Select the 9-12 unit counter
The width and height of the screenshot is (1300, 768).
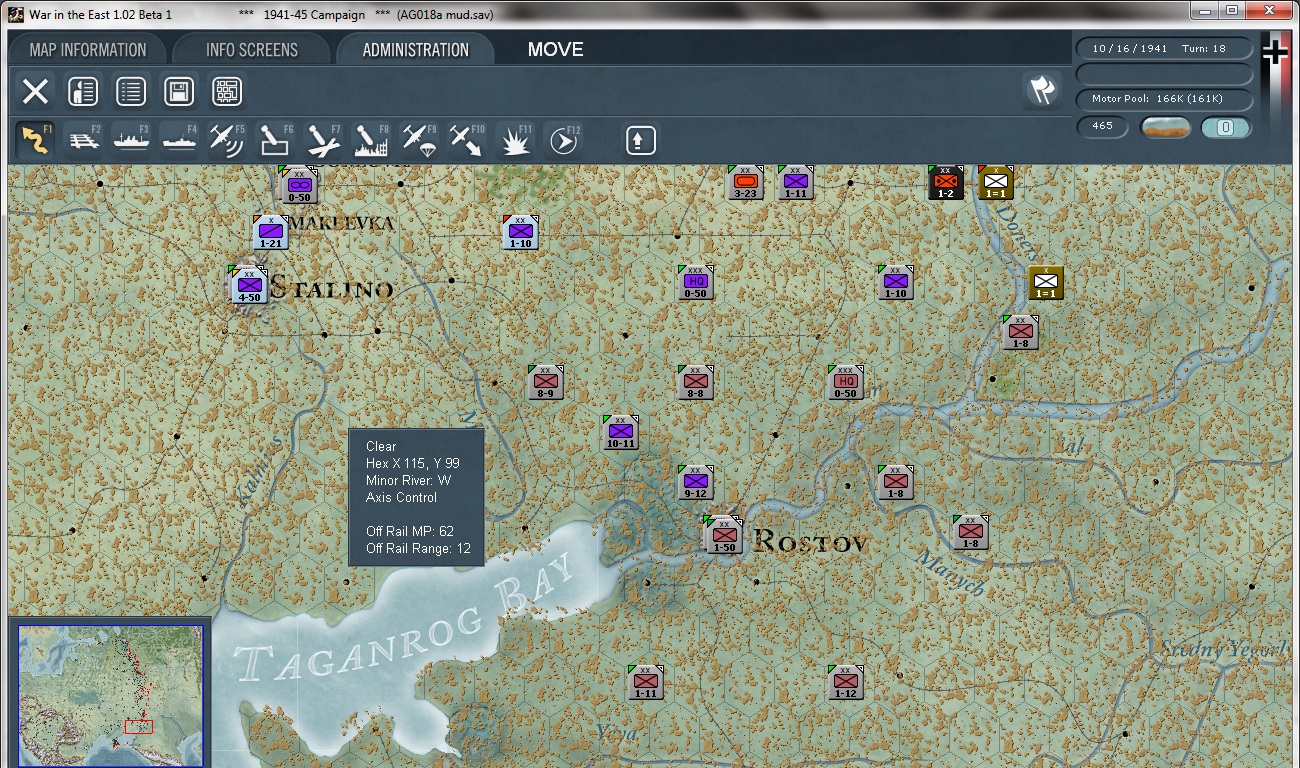click(695, 482)
